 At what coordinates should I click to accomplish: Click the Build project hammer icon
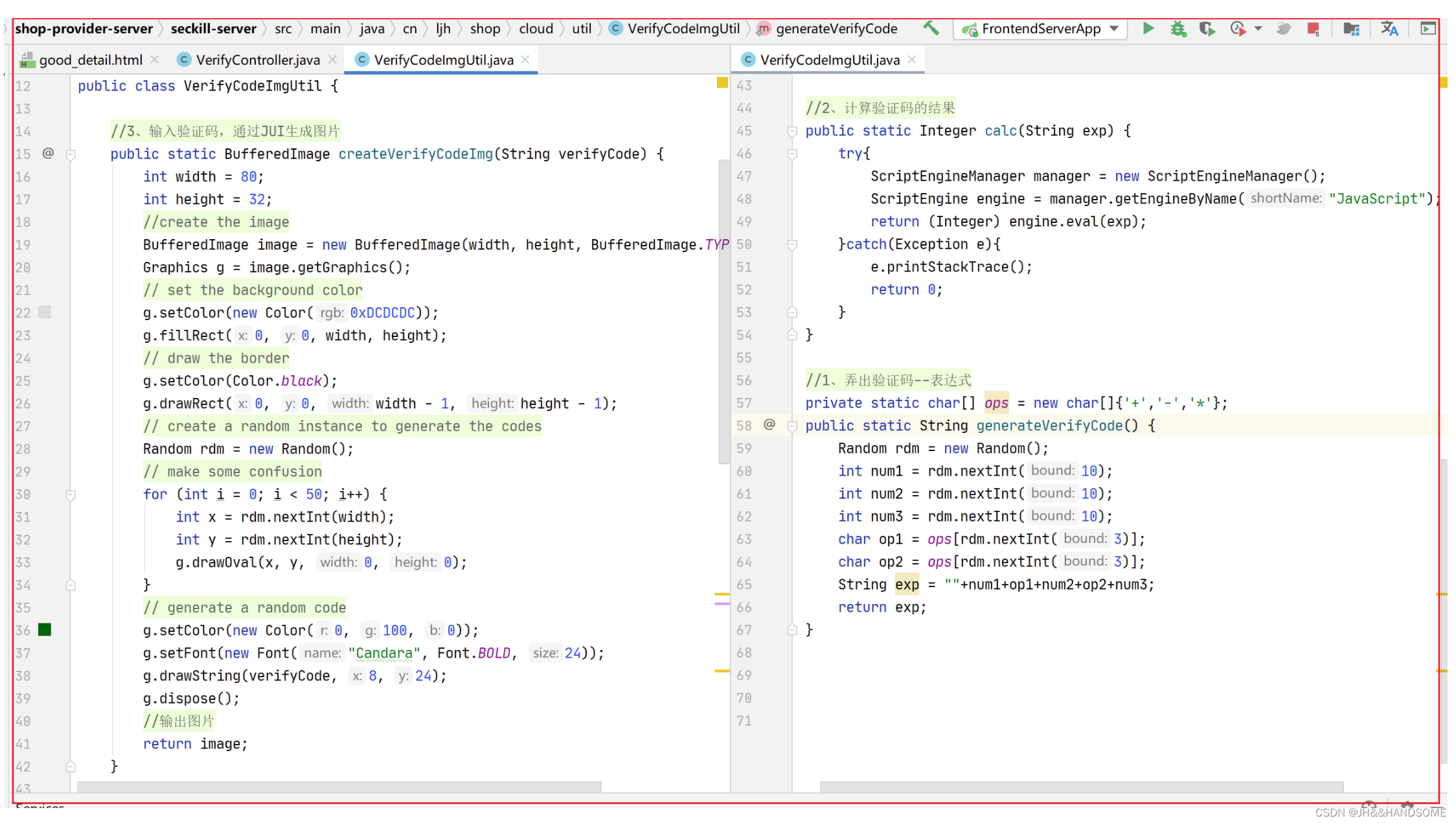[931, 28]
